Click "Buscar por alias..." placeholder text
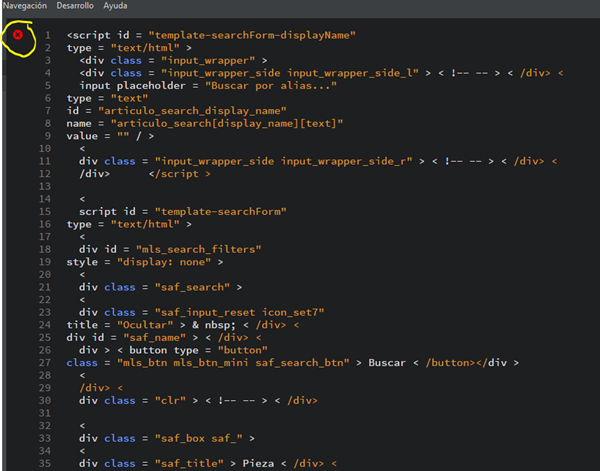 tap(271, 86)
